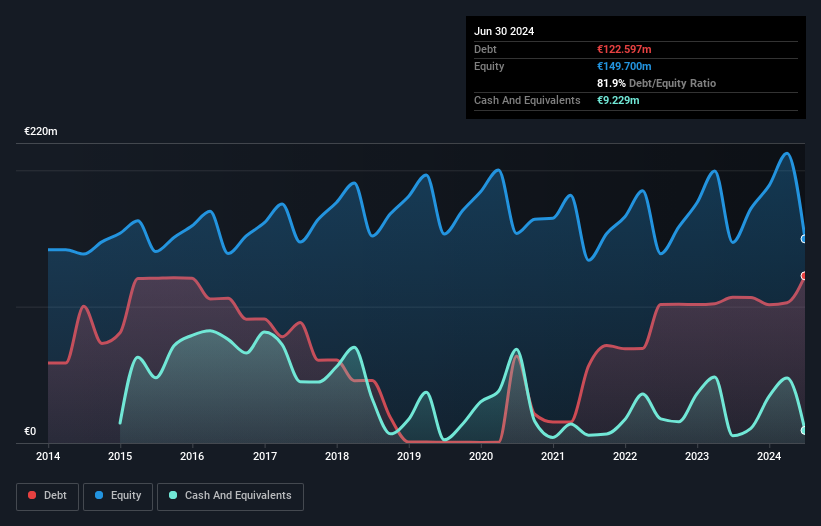Click the 2016 x-axis label
Screen dimensions: 821x526
click(x=192, y=456)
